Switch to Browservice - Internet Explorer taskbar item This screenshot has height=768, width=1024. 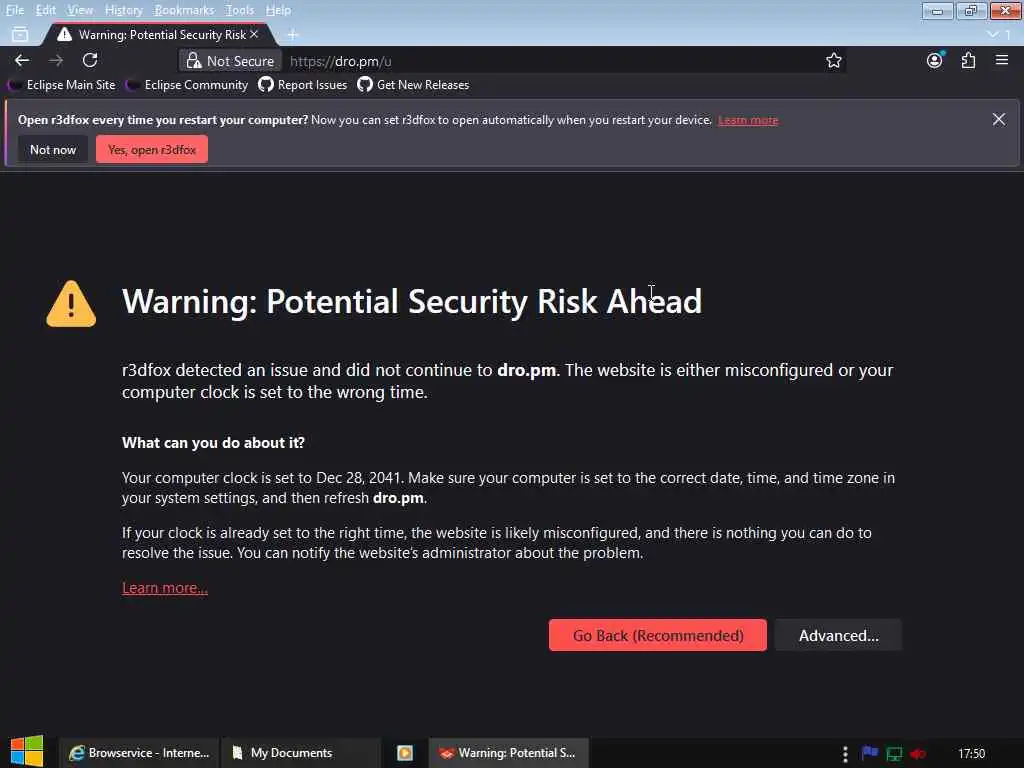pyautogui.click(x=139, y=753)
